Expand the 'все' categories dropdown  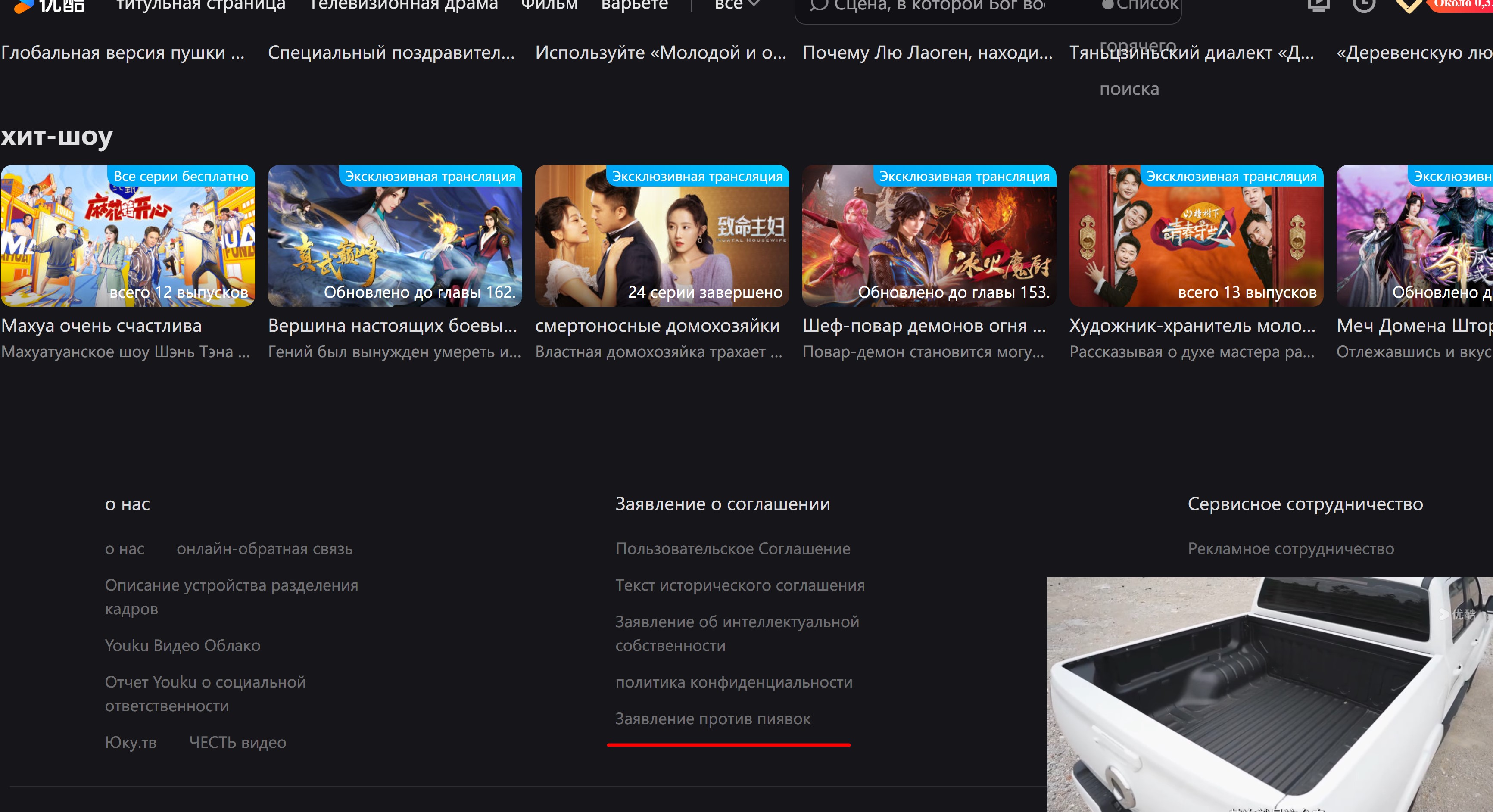coord(737,5)
